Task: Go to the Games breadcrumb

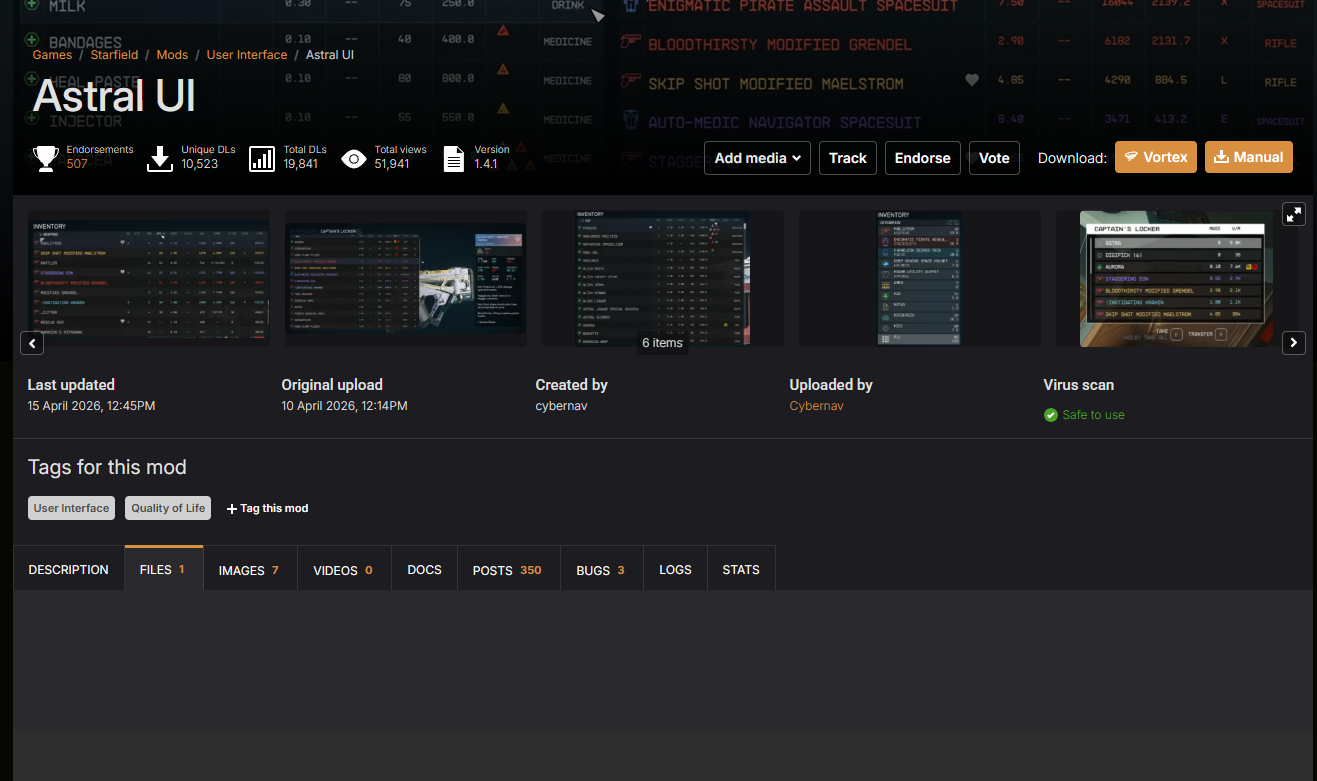Action: click(x=52, y=55)
